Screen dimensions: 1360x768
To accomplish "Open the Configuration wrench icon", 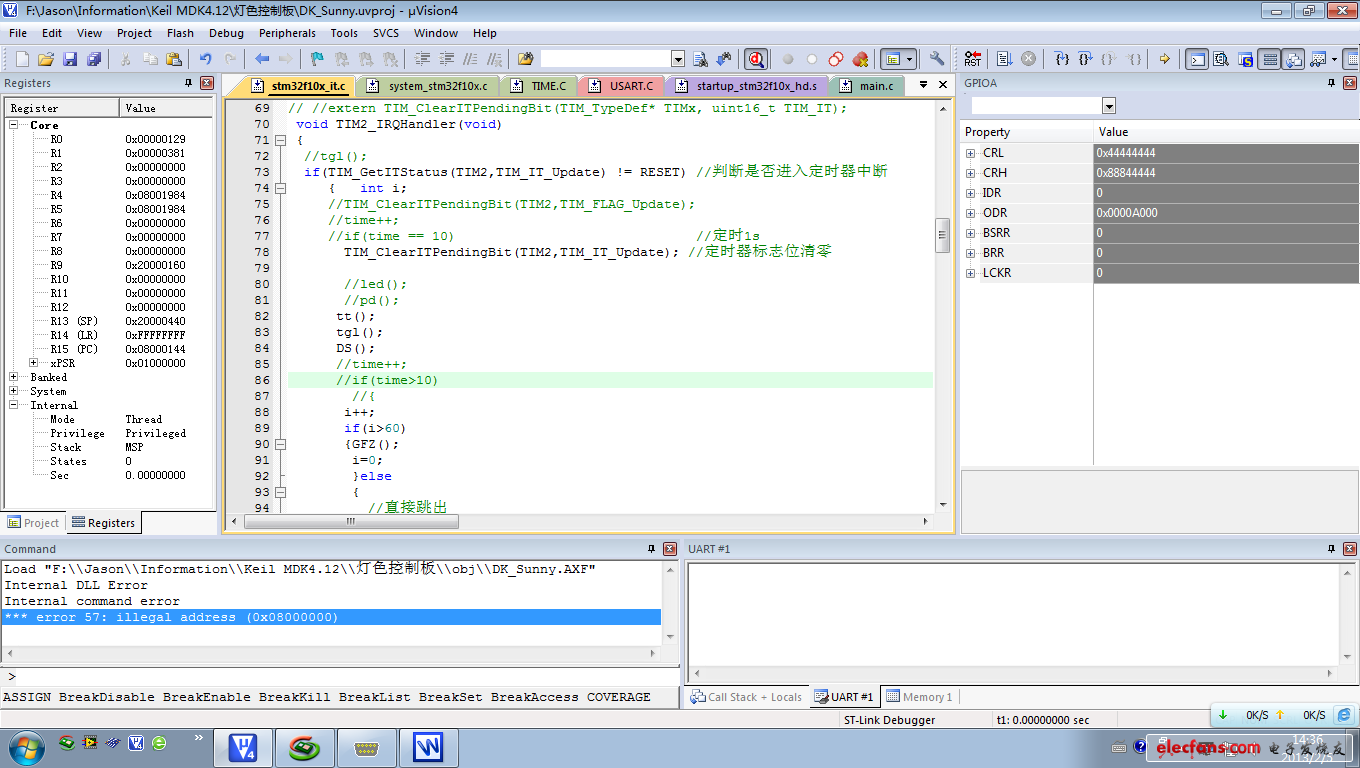I will coord(936,59).
